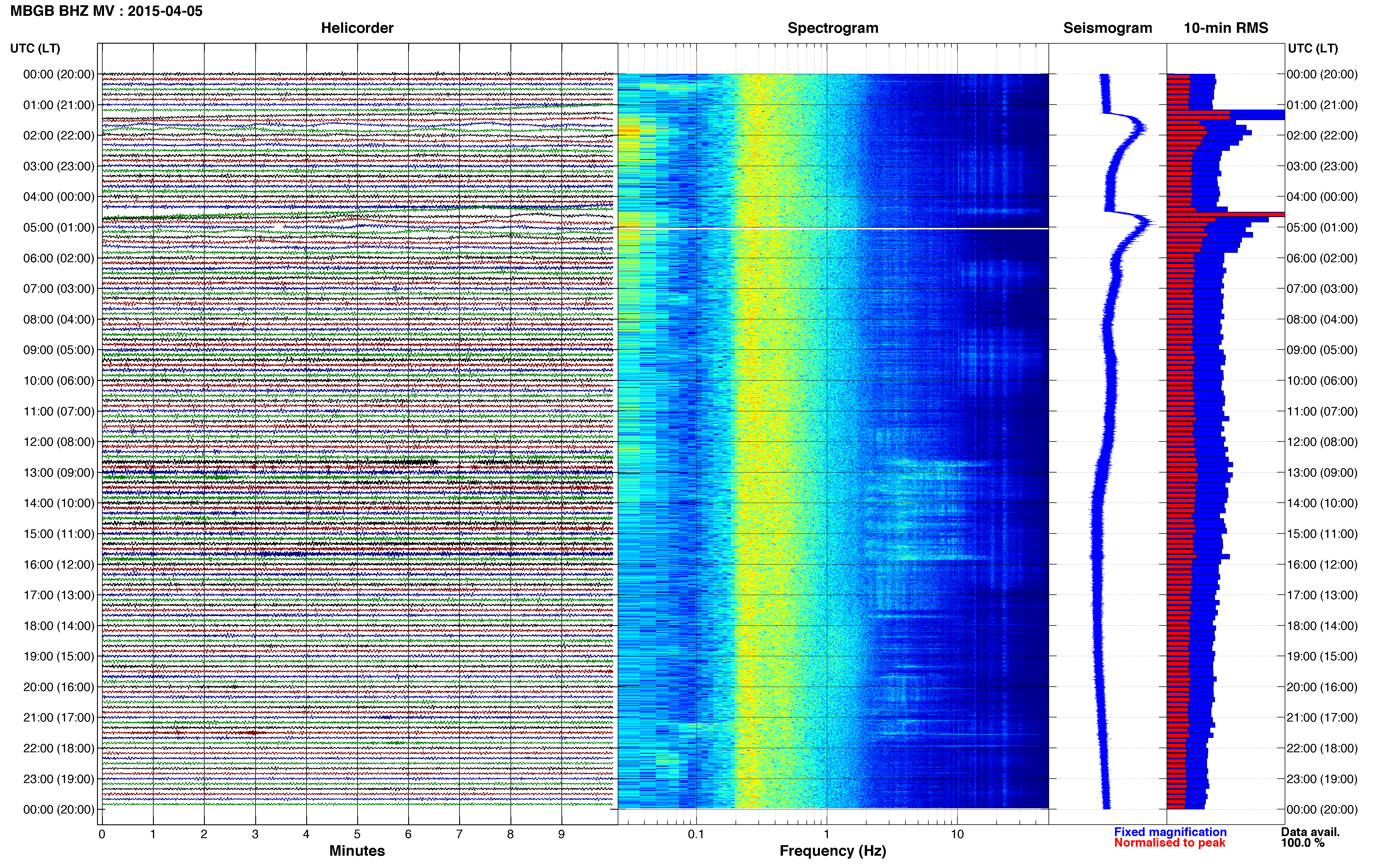Click the left 'UTC (LT)' axis label

pos(35,48)
